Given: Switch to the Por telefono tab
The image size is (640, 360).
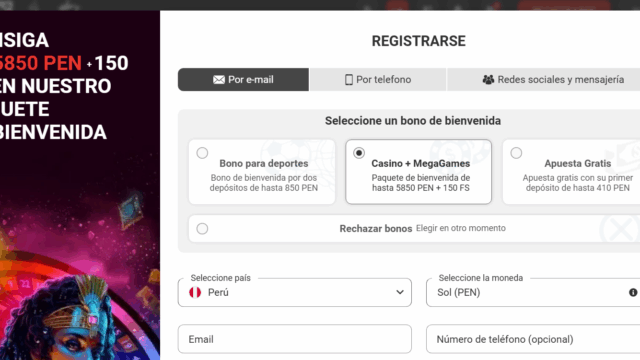Looking at the screenshot, I should [x=378, y=80].
